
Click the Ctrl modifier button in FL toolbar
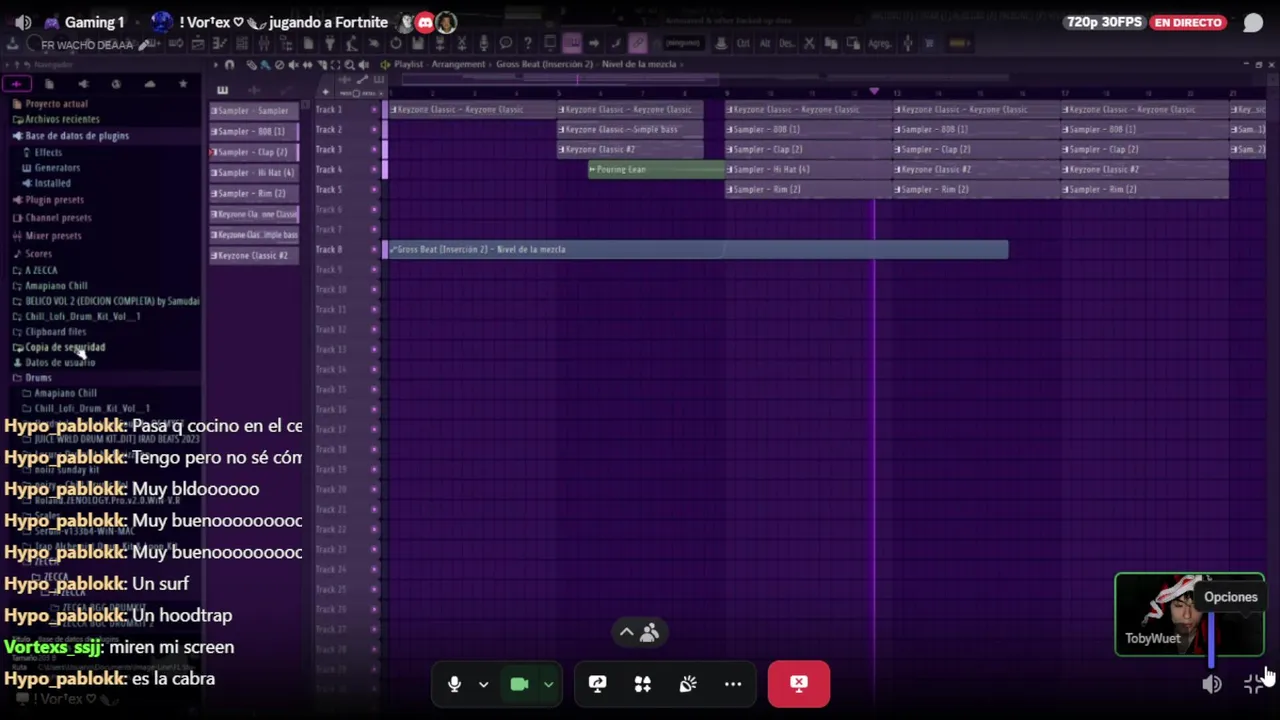(743, 43)
